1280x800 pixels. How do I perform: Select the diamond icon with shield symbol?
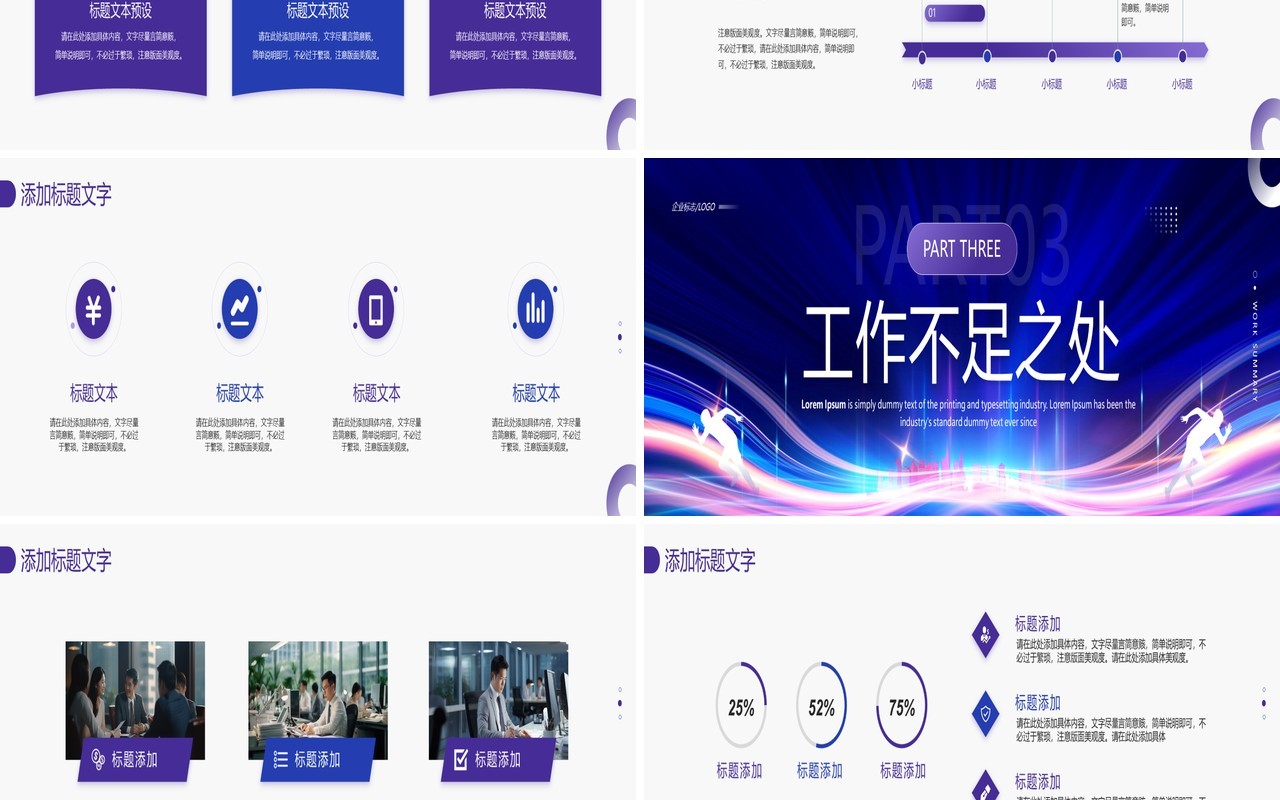986,714
